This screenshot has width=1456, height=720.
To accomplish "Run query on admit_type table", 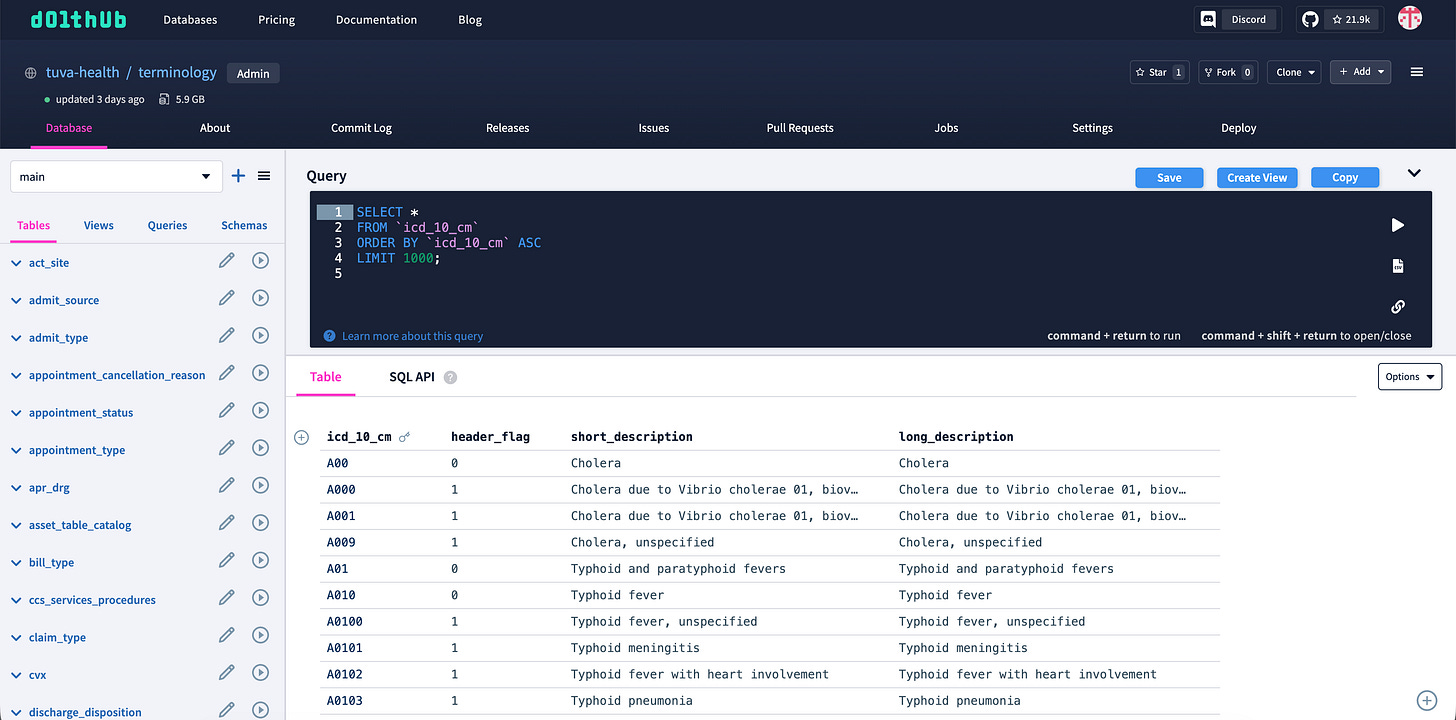I will pyautogui.click(x=260, y=336).
